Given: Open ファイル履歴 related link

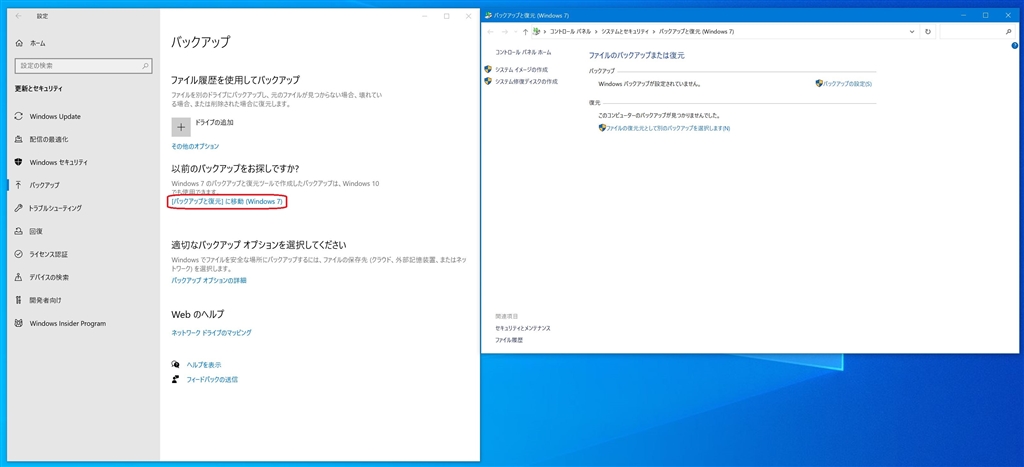Looking at the screenshot, I should pyautogui.click(x=509, y=340).
